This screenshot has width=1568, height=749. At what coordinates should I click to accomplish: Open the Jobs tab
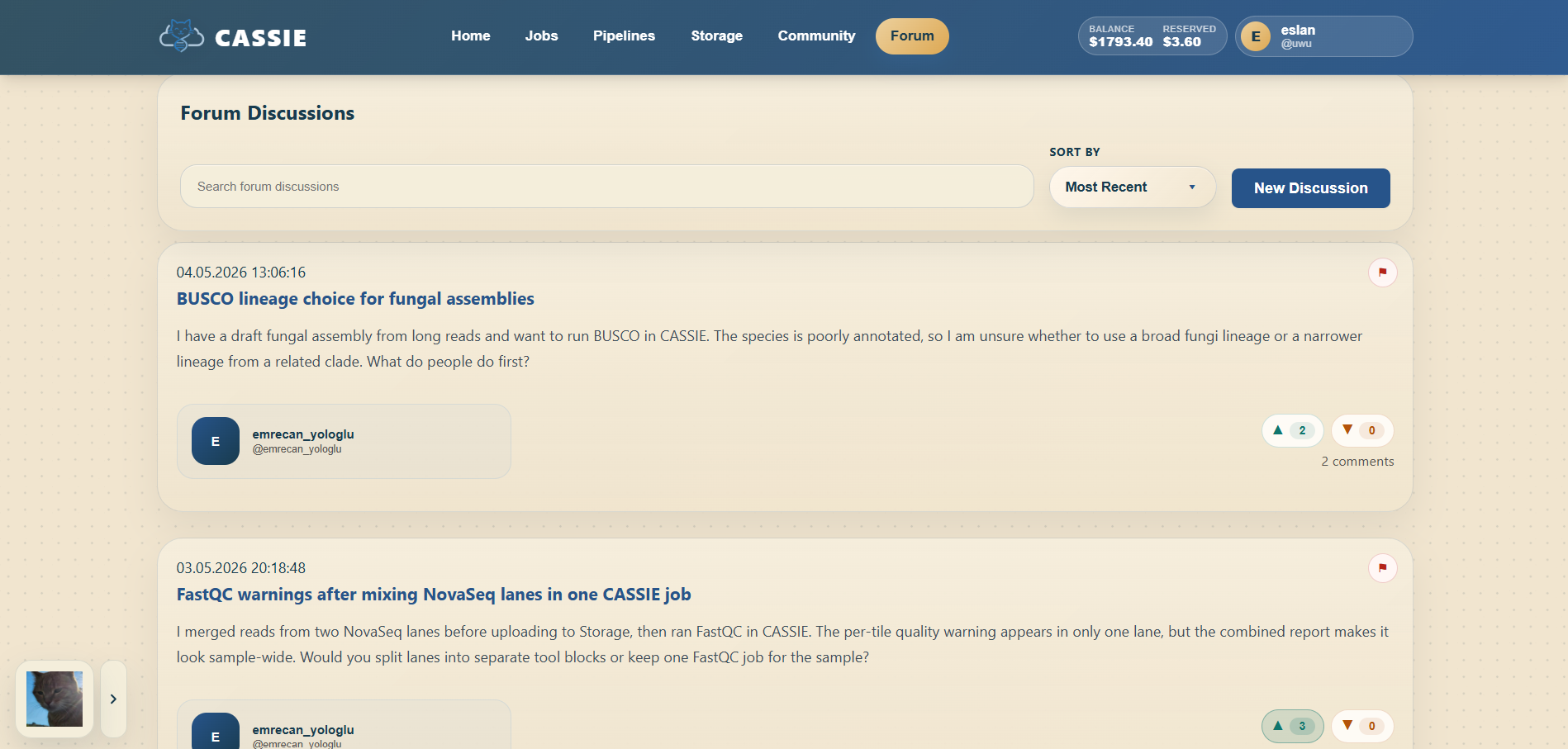coord(541,36)
